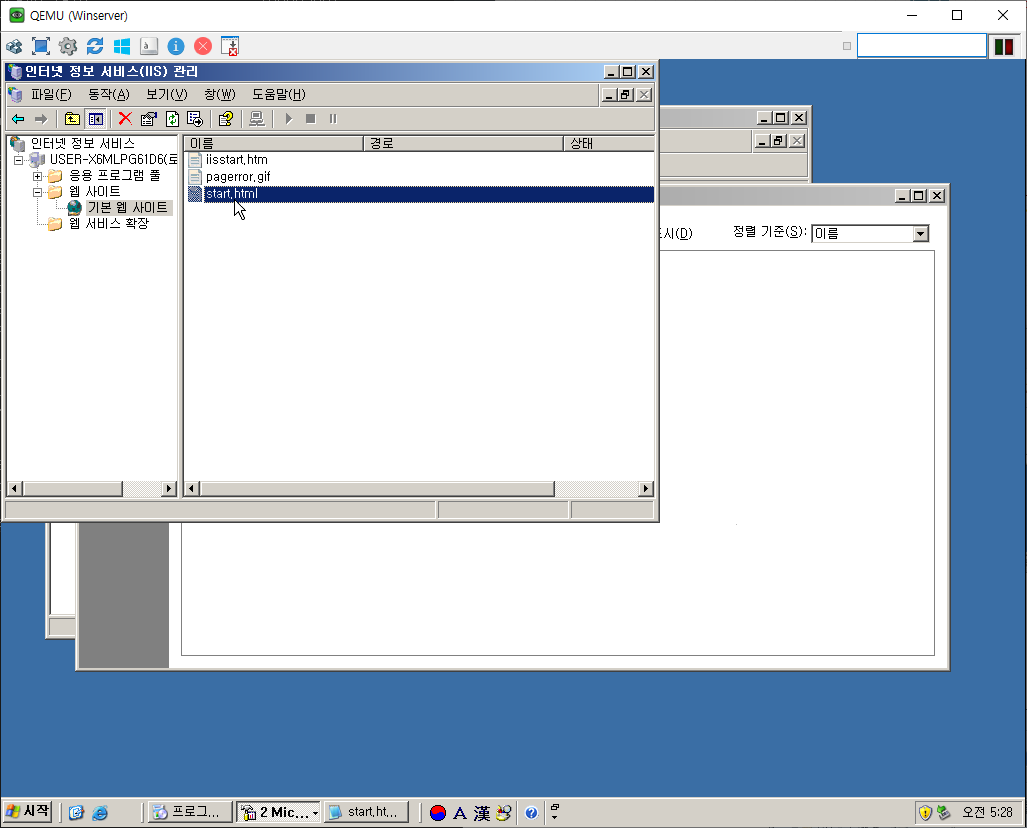Open Properties toolbar icon
This screenshot has height=828, width=1027.
coord(149,119)
